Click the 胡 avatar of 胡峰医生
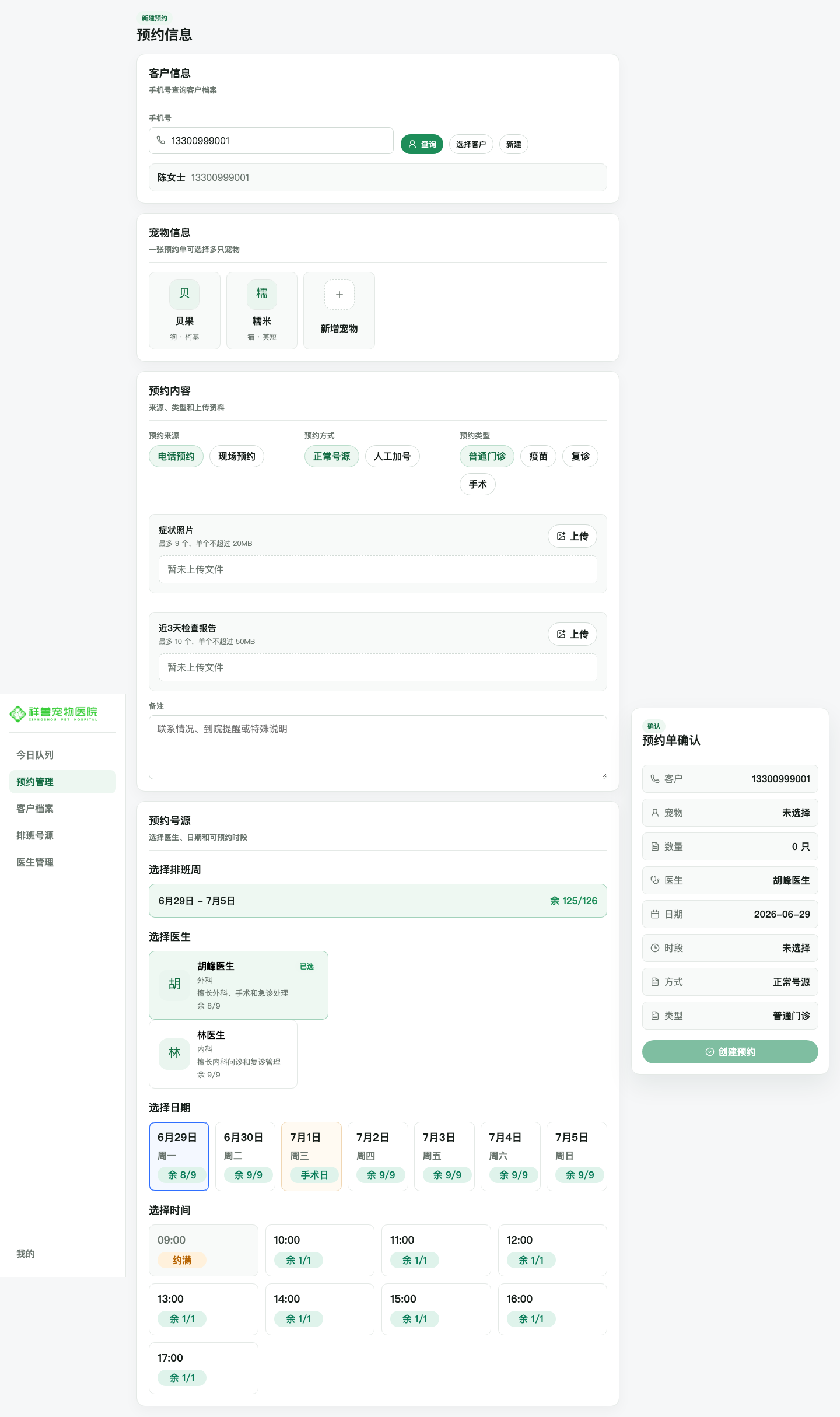This screenshot has height=1417, width=840. tap(174, 985)
